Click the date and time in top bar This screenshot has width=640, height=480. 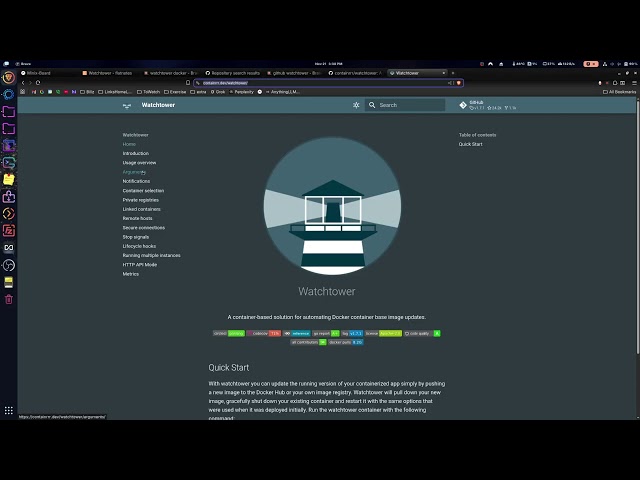point(328,64)
